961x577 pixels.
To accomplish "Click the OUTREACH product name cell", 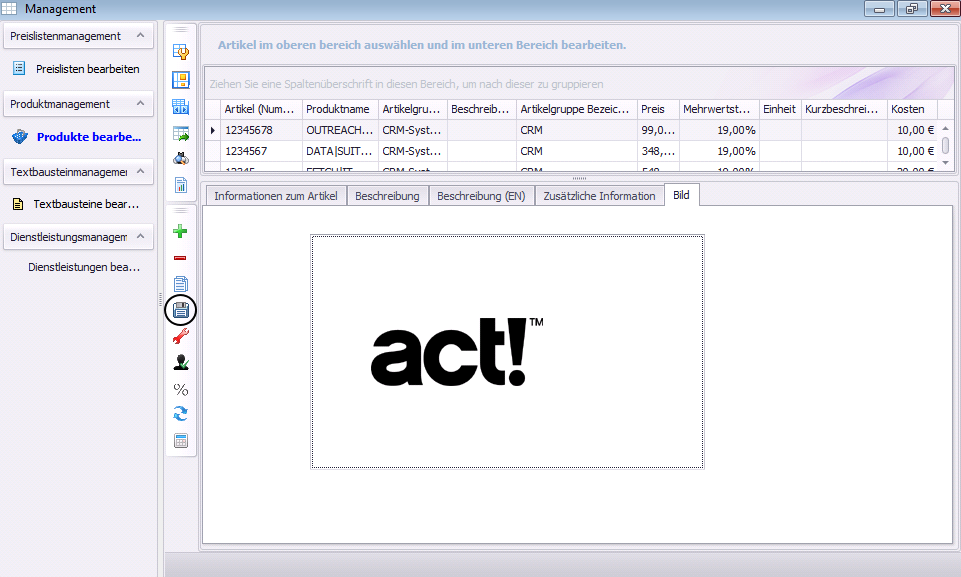I will [x=340, y=130].
